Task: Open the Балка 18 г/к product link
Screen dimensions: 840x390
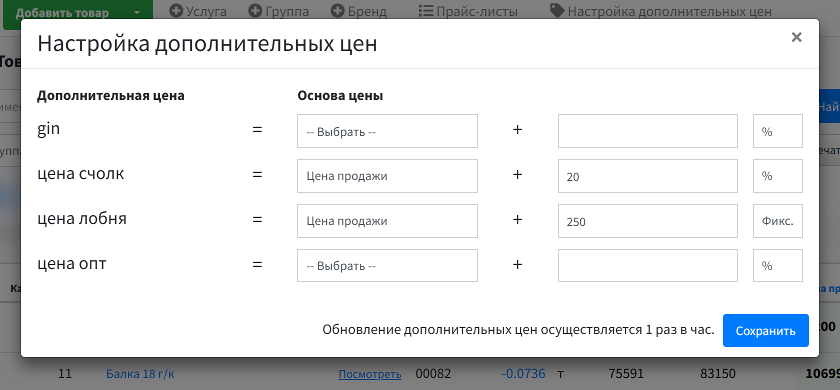Action: 140,373
